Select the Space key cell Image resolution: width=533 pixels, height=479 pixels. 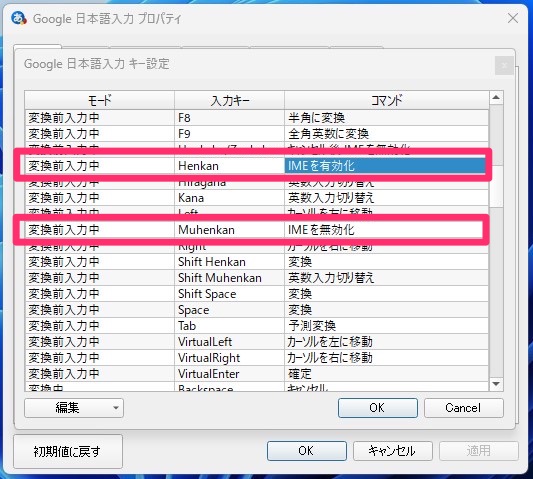(x=229, y=310)
